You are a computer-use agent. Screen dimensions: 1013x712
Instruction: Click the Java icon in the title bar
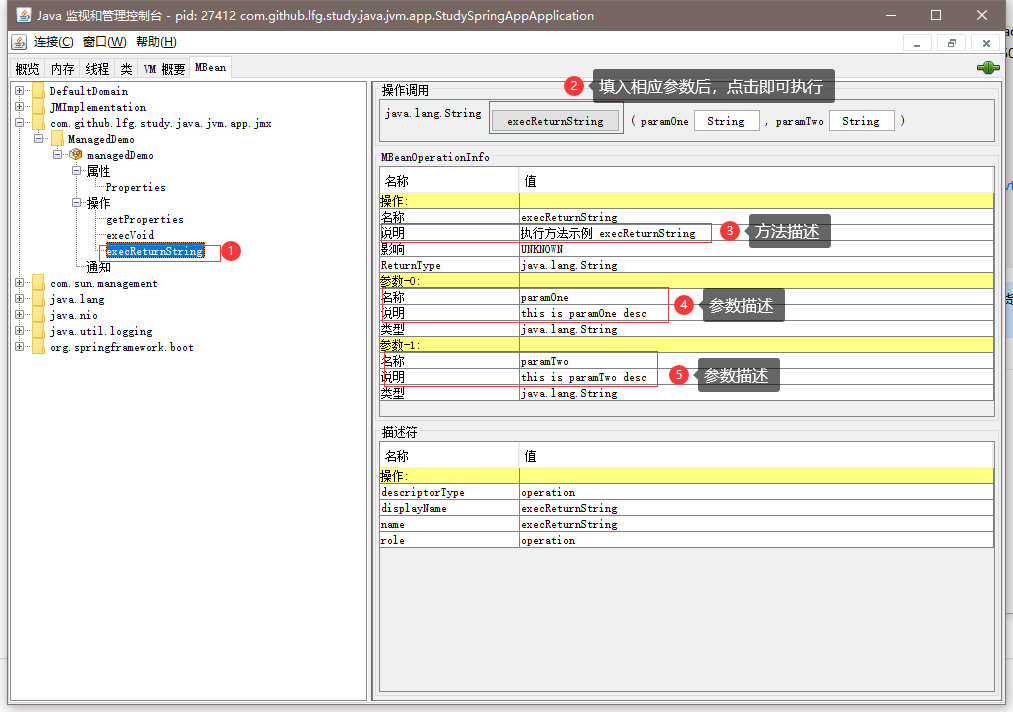pyautogui.click(x=24, y=15)
